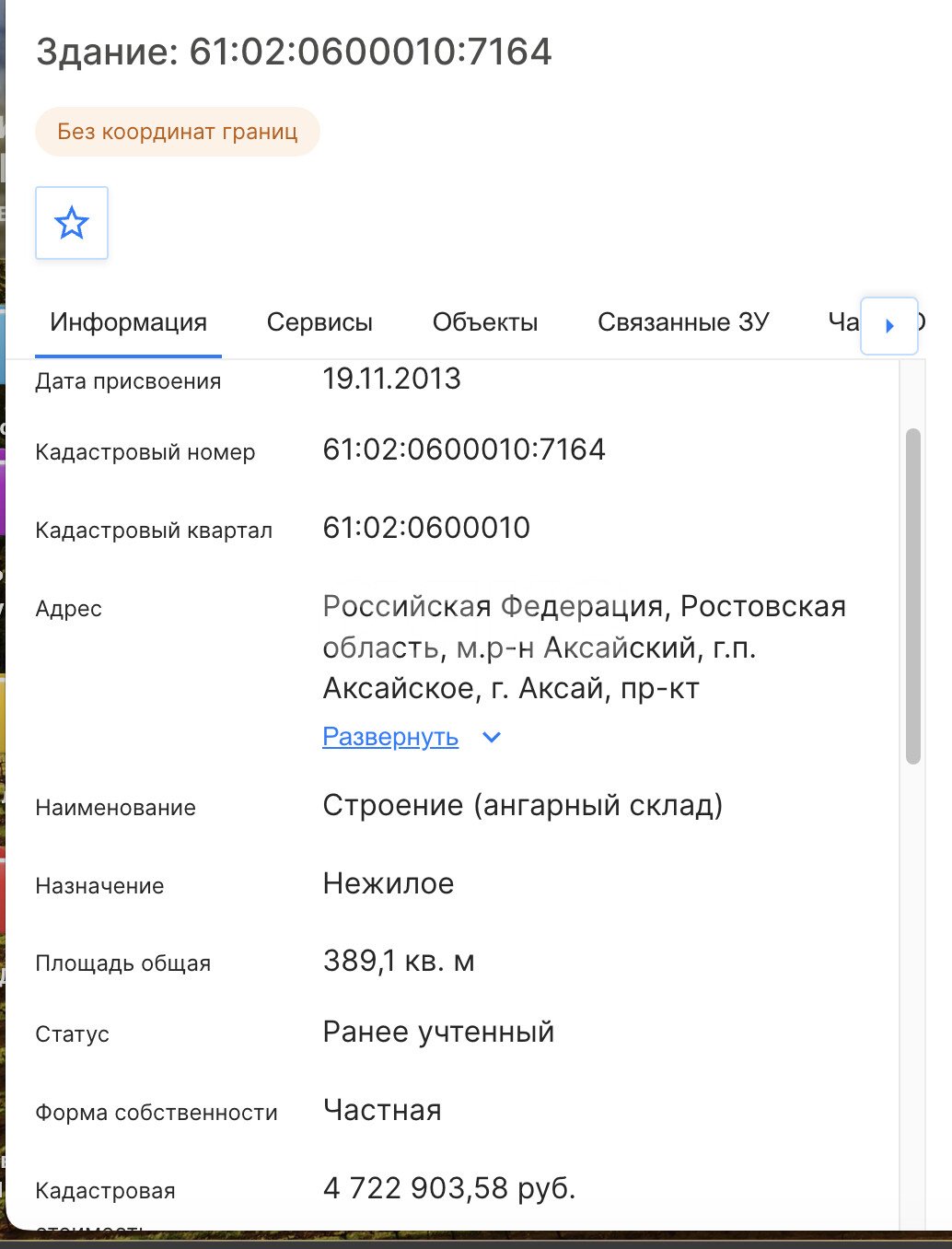Expand address with the chevron beside Развернуть
Image resolution: width=952 pixels, height=1249 pixels.
point(492,738)
